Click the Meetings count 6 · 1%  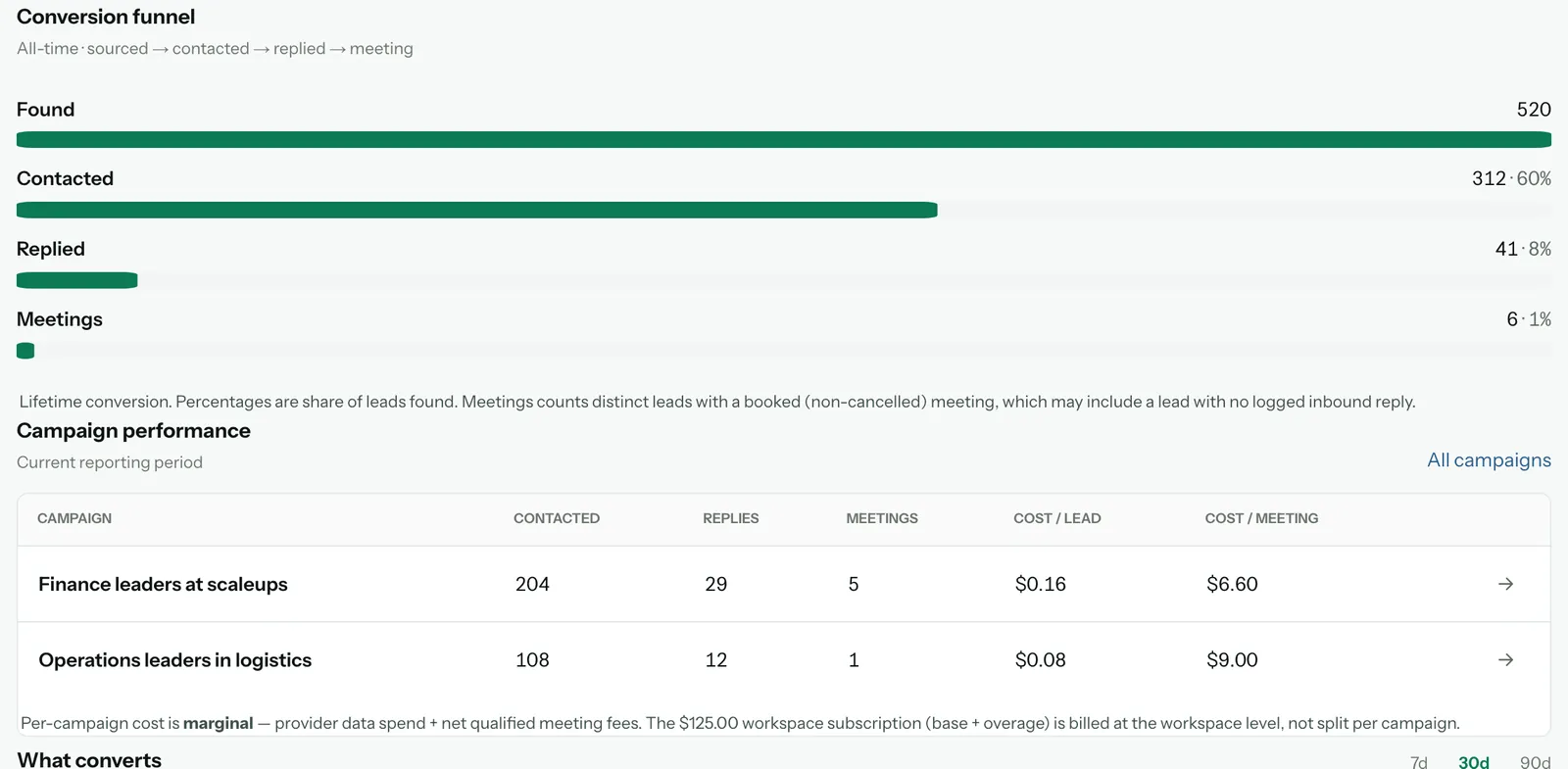point(1529,319)
